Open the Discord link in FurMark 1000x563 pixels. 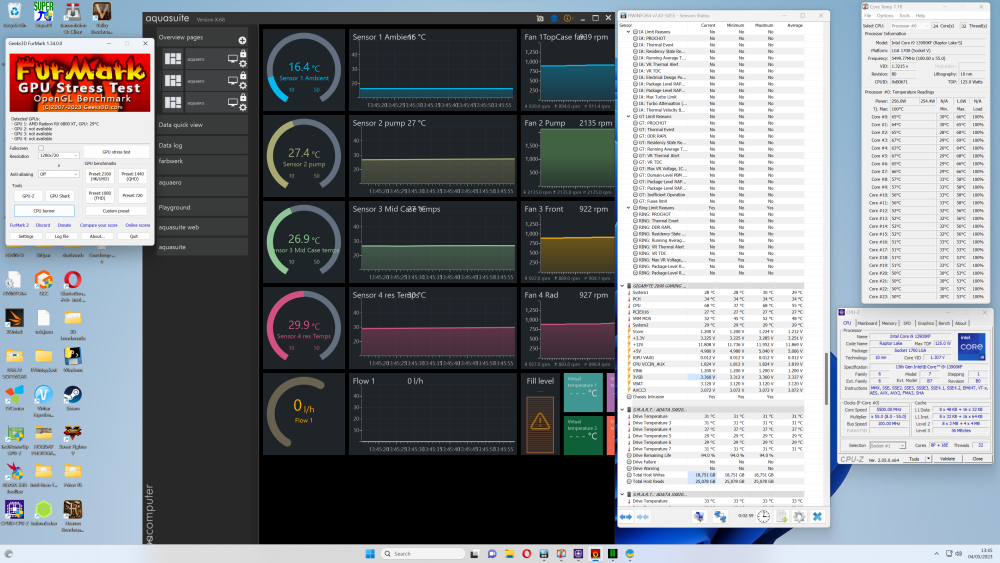point(43,225)
